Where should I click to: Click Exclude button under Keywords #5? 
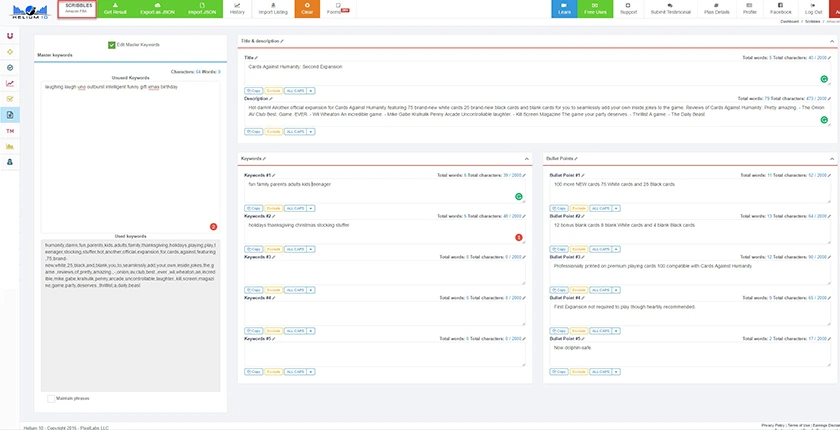pyautogui.click(x=274, y=371)
